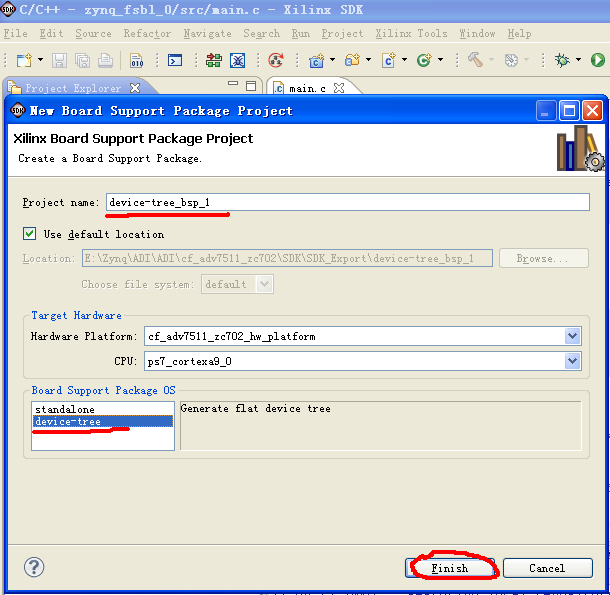
Task: Minimize the New Board Support Package dialog
Action: click(x=546, y=111)
